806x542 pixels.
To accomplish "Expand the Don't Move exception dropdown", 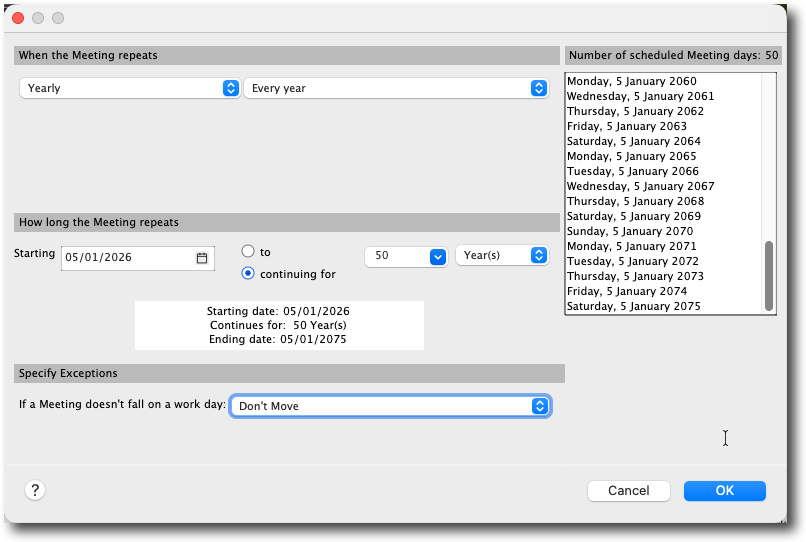I will click(x=390, y=406).
